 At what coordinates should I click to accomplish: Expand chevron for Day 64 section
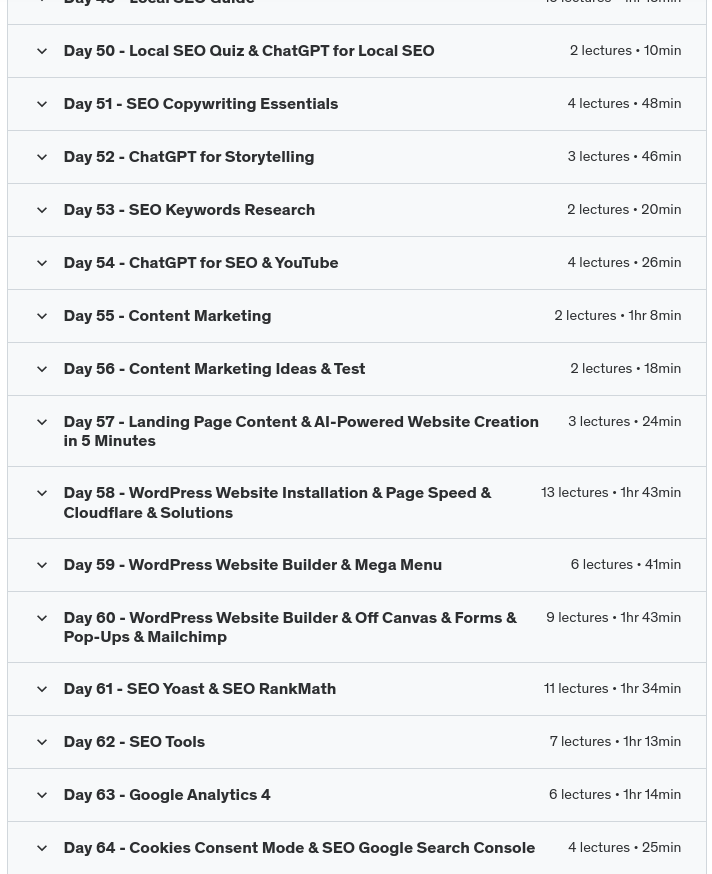42,848
